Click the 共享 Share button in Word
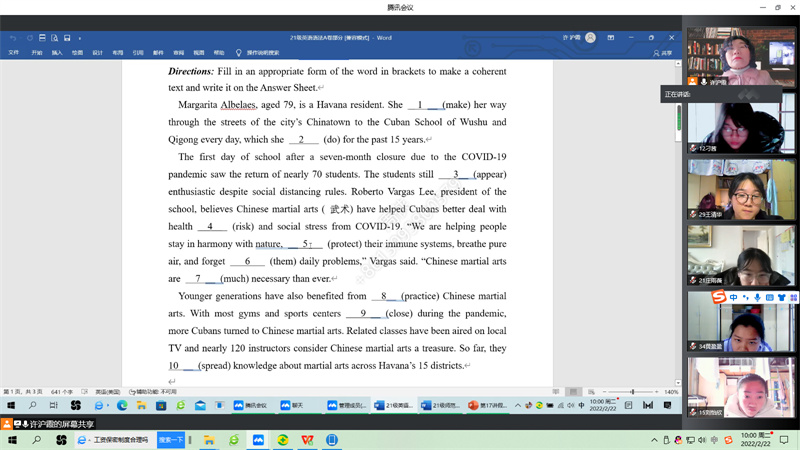The width and height of the screenshot is (800, 450). tap(663, 53)
